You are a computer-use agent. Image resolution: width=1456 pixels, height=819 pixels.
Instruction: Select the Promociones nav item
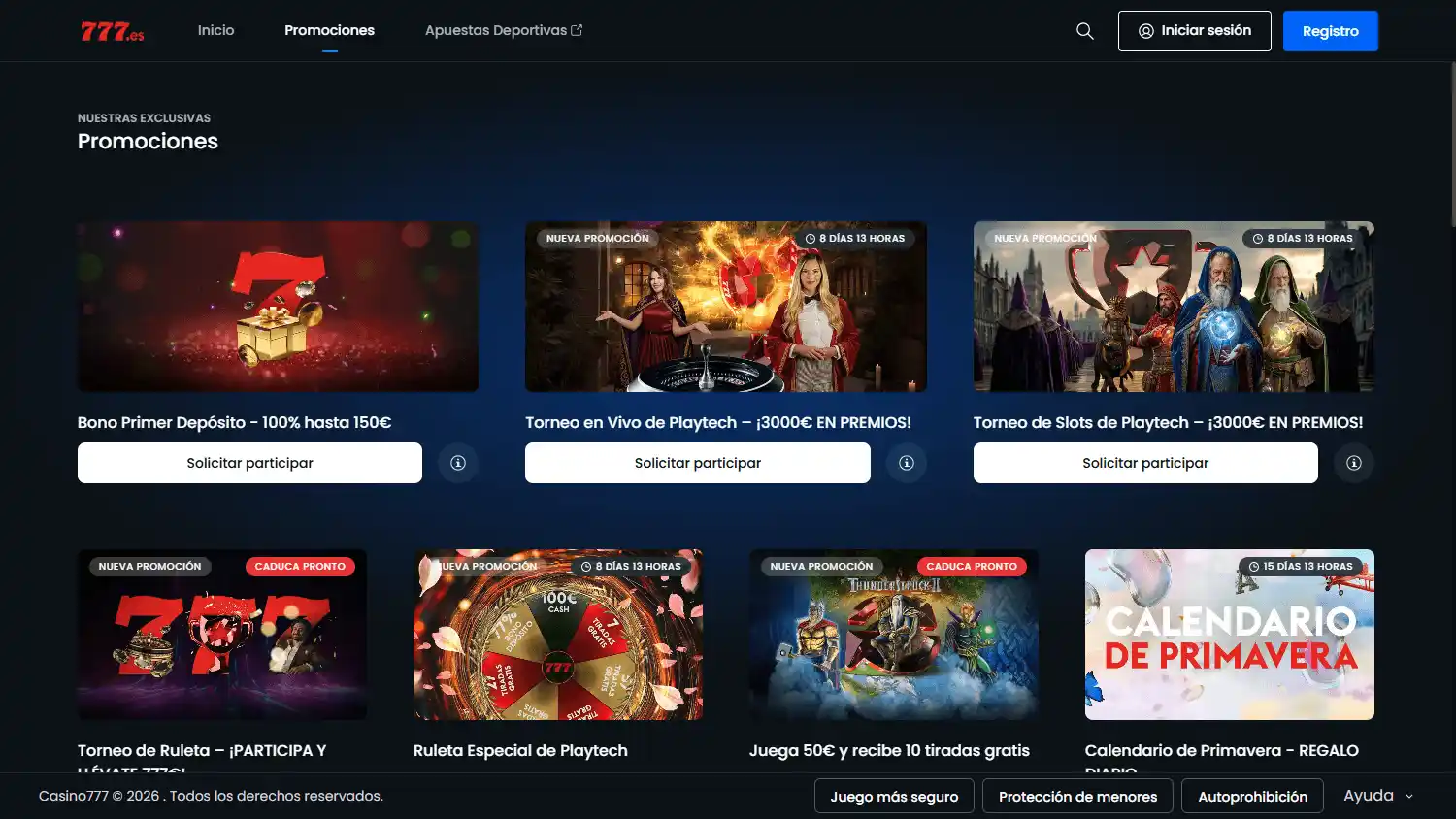coord(329,30)
